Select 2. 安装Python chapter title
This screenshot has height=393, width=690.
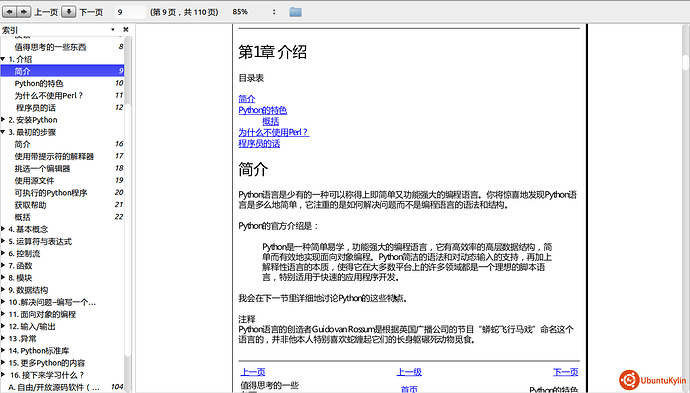33,120
